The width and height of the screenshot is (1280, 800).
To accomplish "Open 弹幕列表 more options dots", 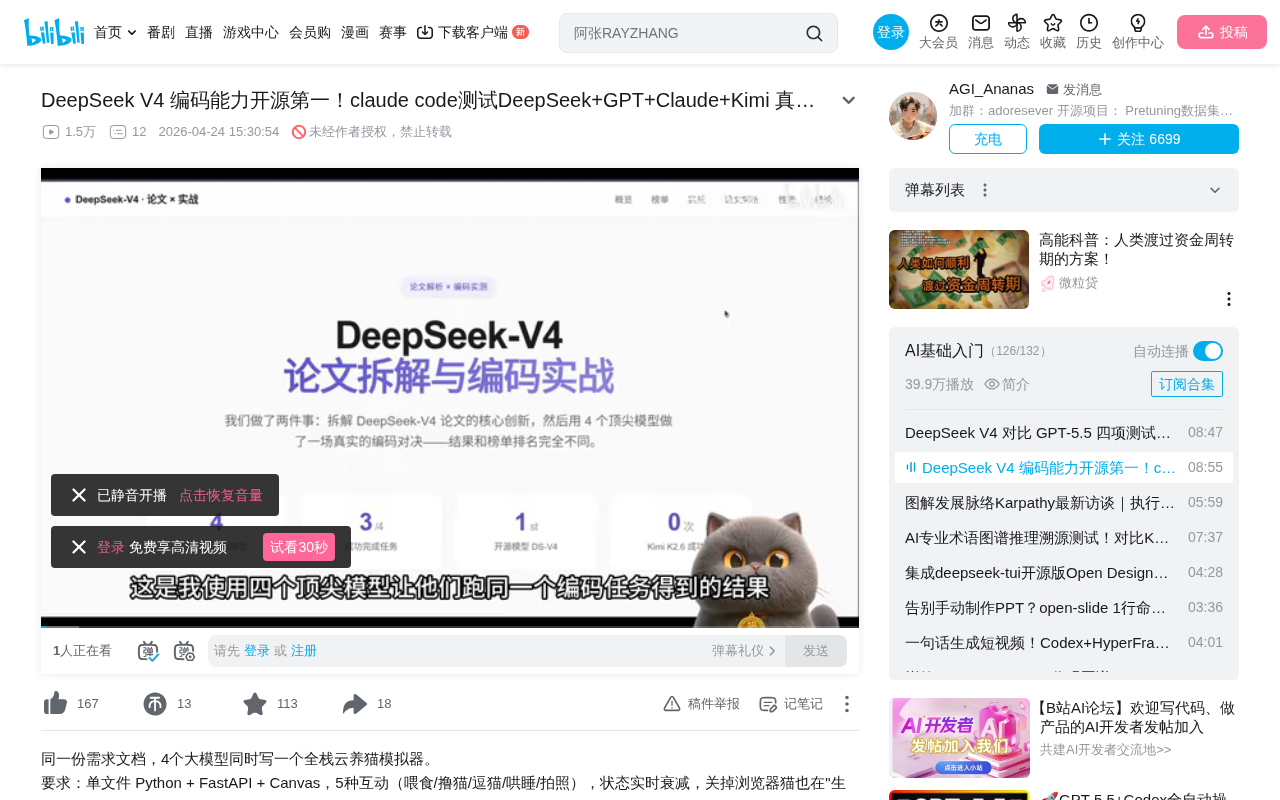I will (x=985, y=190).
